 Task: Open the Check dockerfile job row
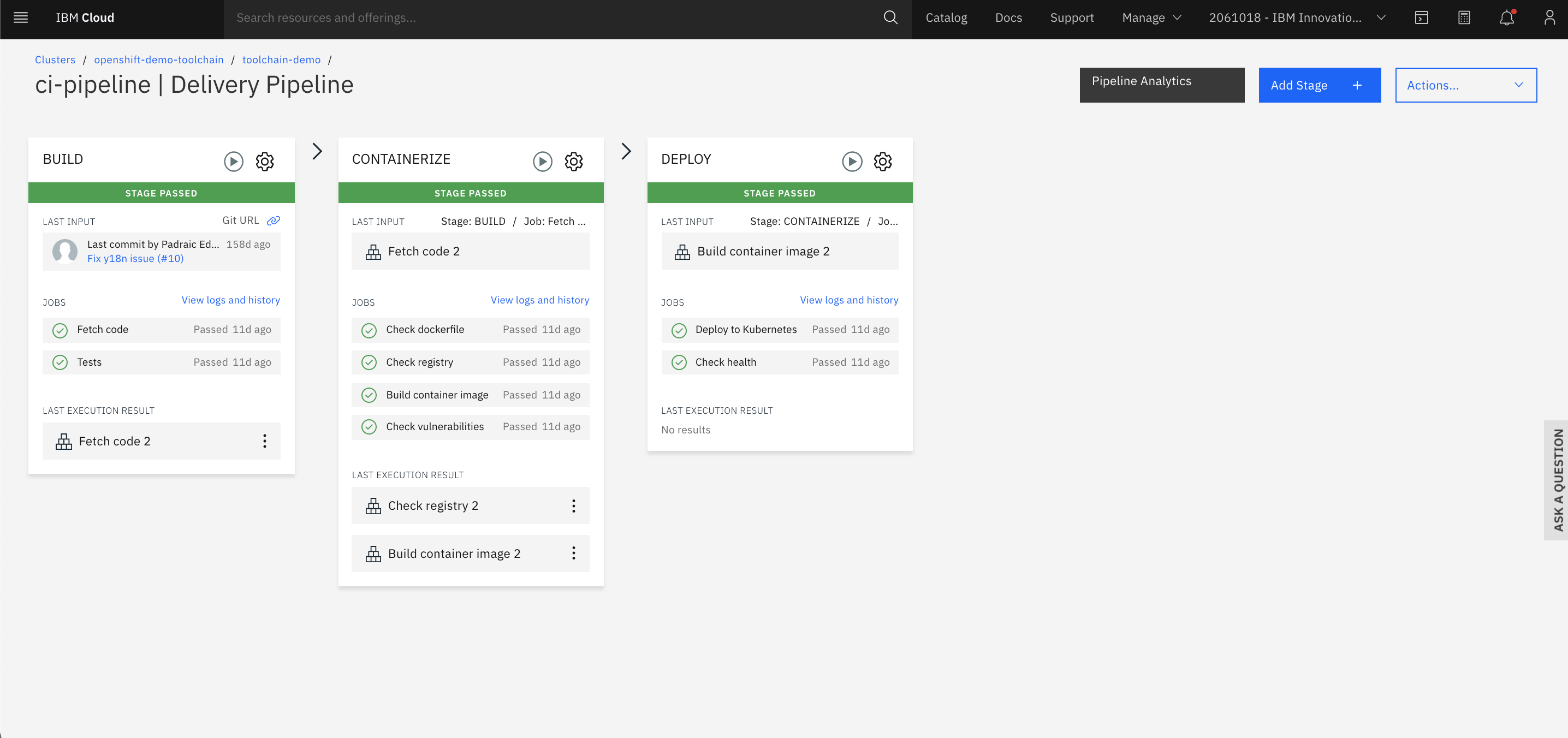(471, 330)
